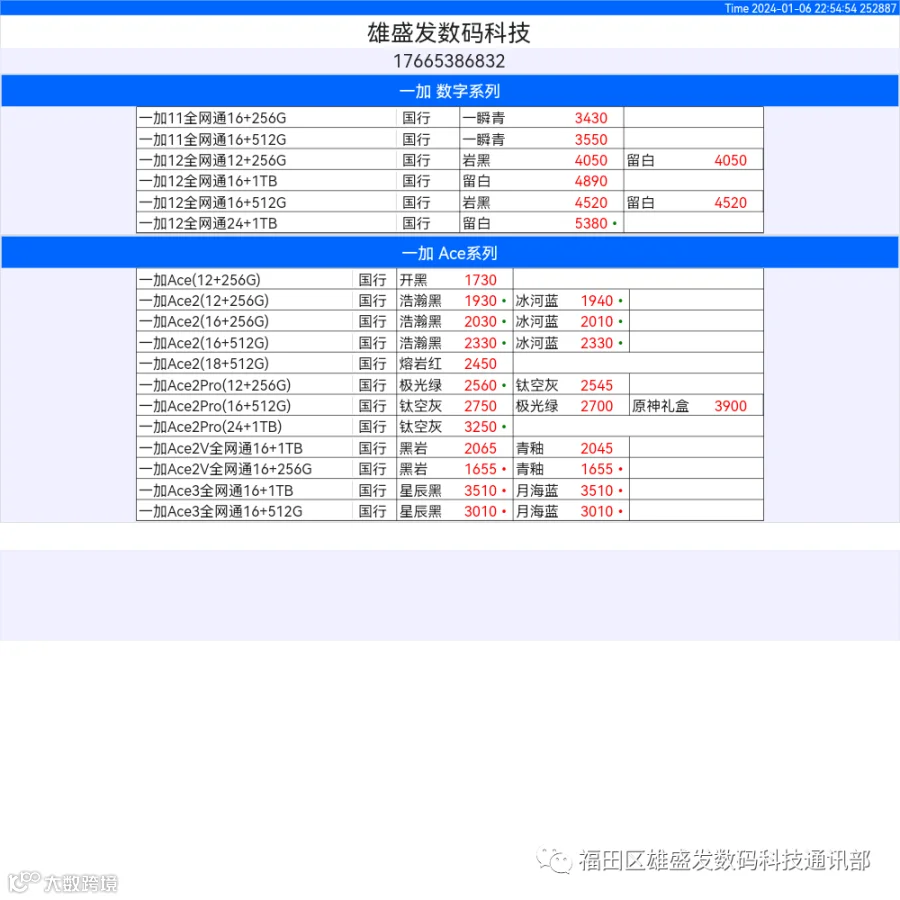Screen dimensions: 900x900
Task: Select the price 3430
Action: tap(591, 118)
